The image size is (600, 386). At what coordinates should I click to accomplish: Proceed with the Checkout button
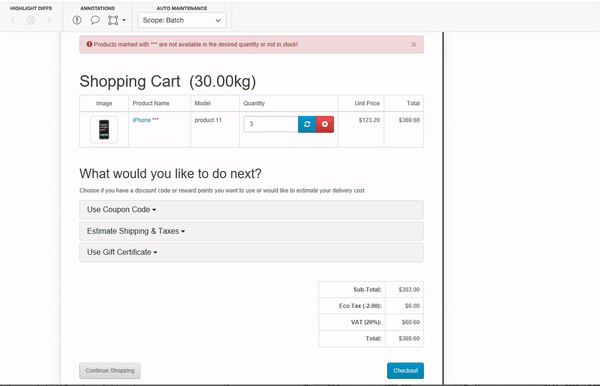pyautogui.click(x=405, y=370)
